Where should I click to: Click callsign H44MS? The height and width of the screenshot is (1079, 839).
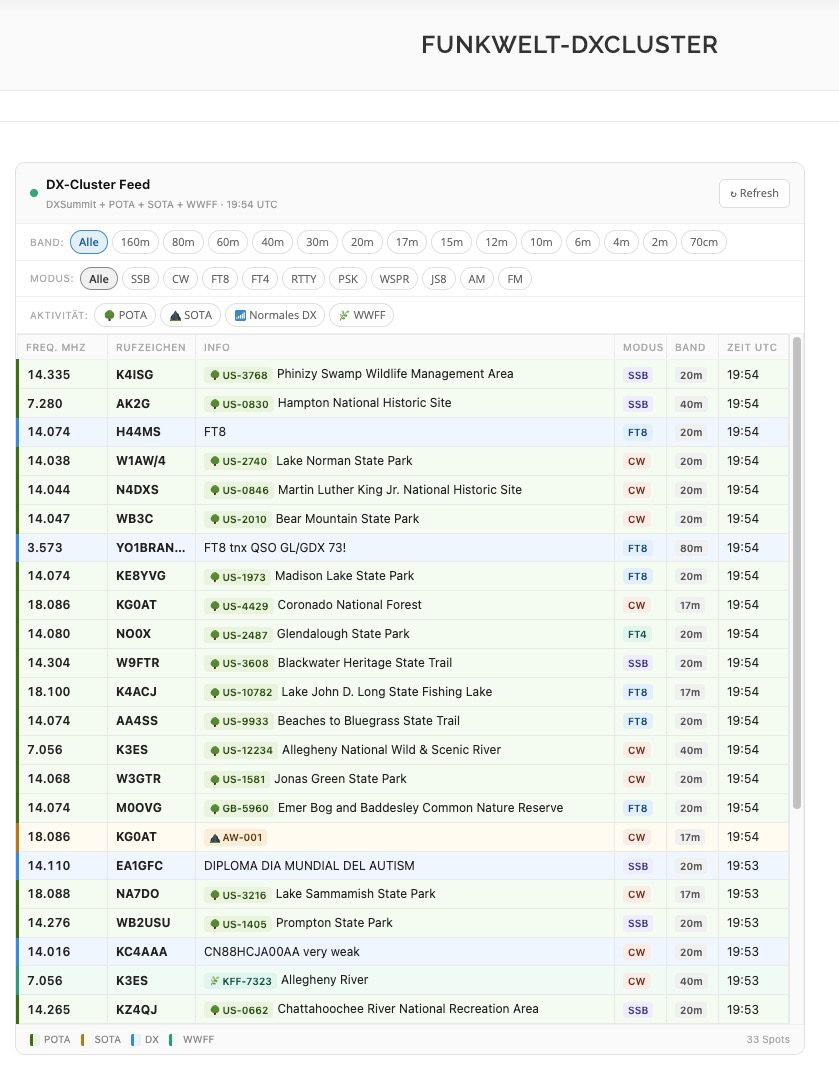click(138, 432)
